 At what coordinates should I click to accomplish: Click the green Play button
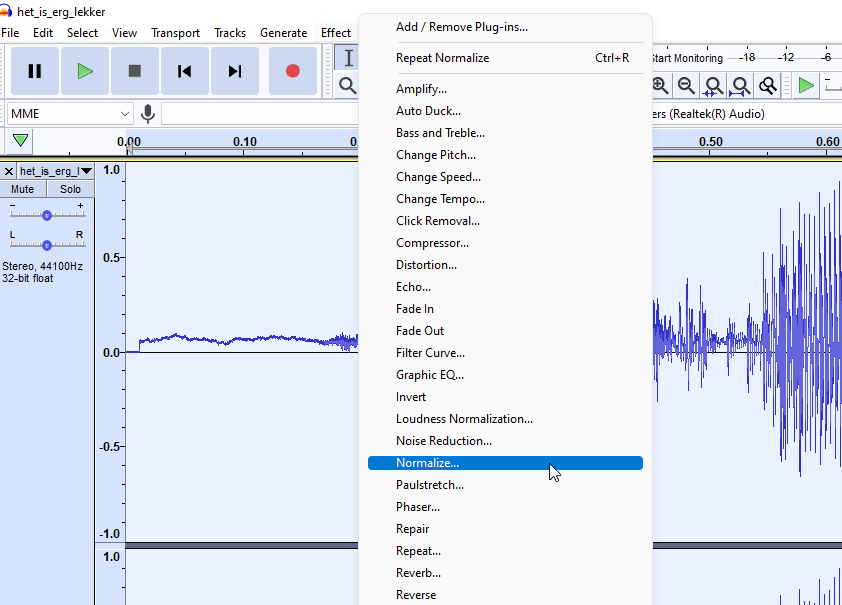coord(85,71)
